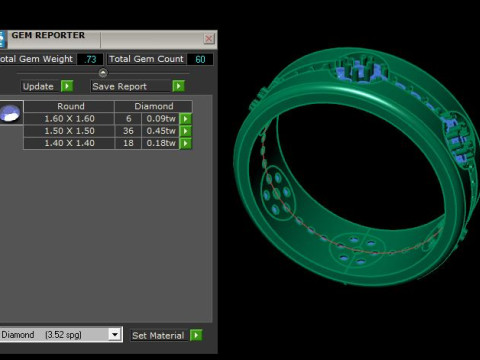Click the Diamond column header
The width and height of the screenshot is (480, 360).
154,106
